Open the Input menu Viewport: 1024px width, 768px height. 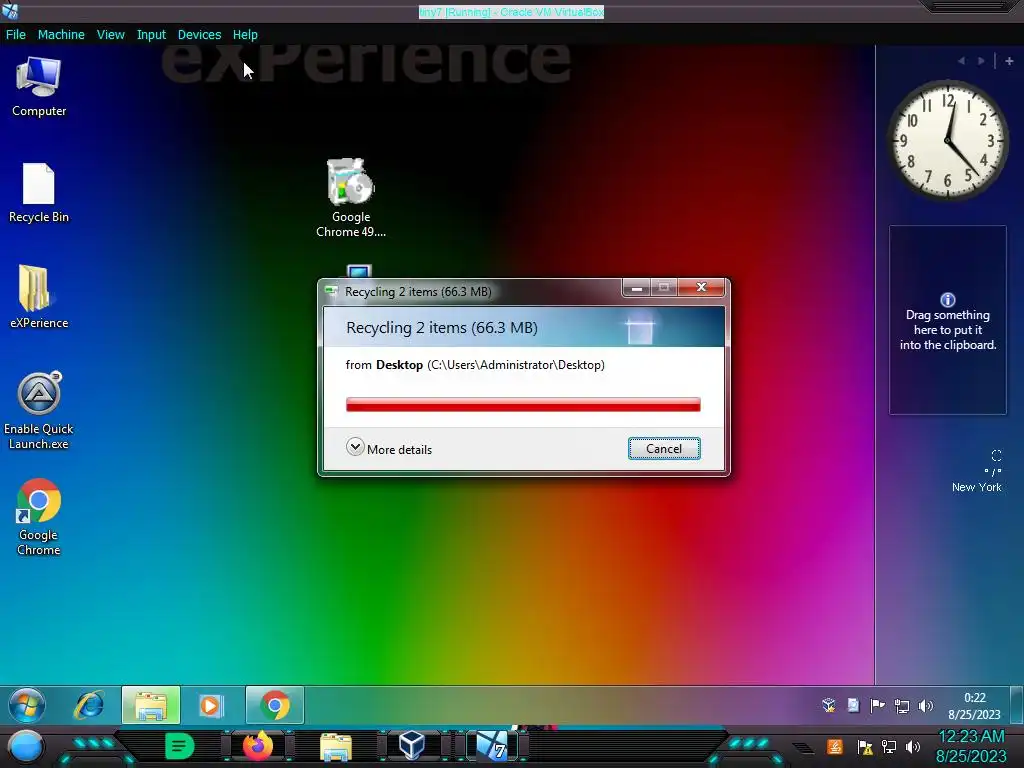[x=151, y=35]
